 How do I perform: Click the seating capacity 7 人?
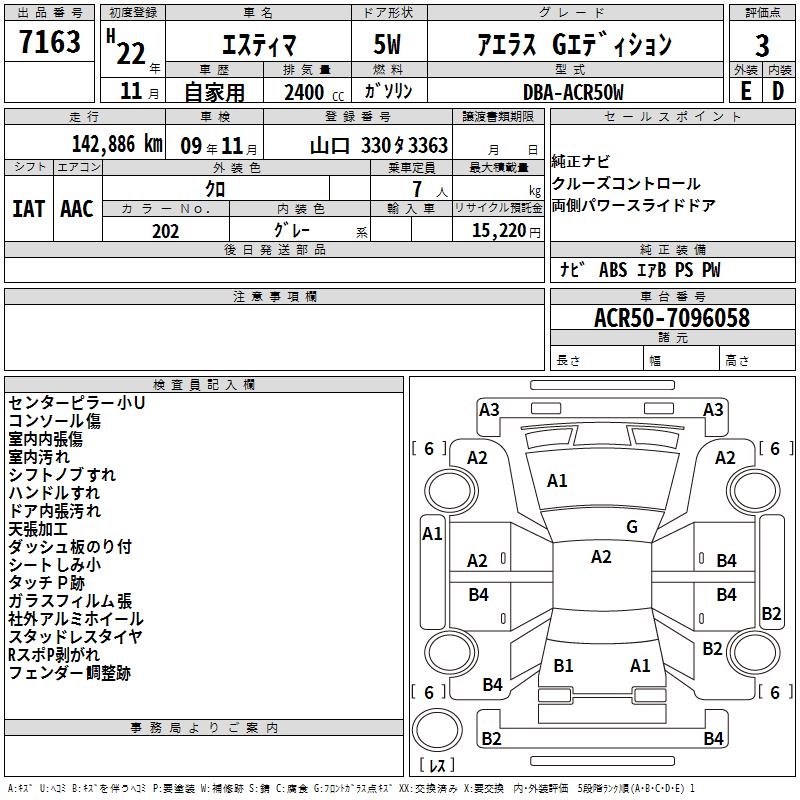430,189
